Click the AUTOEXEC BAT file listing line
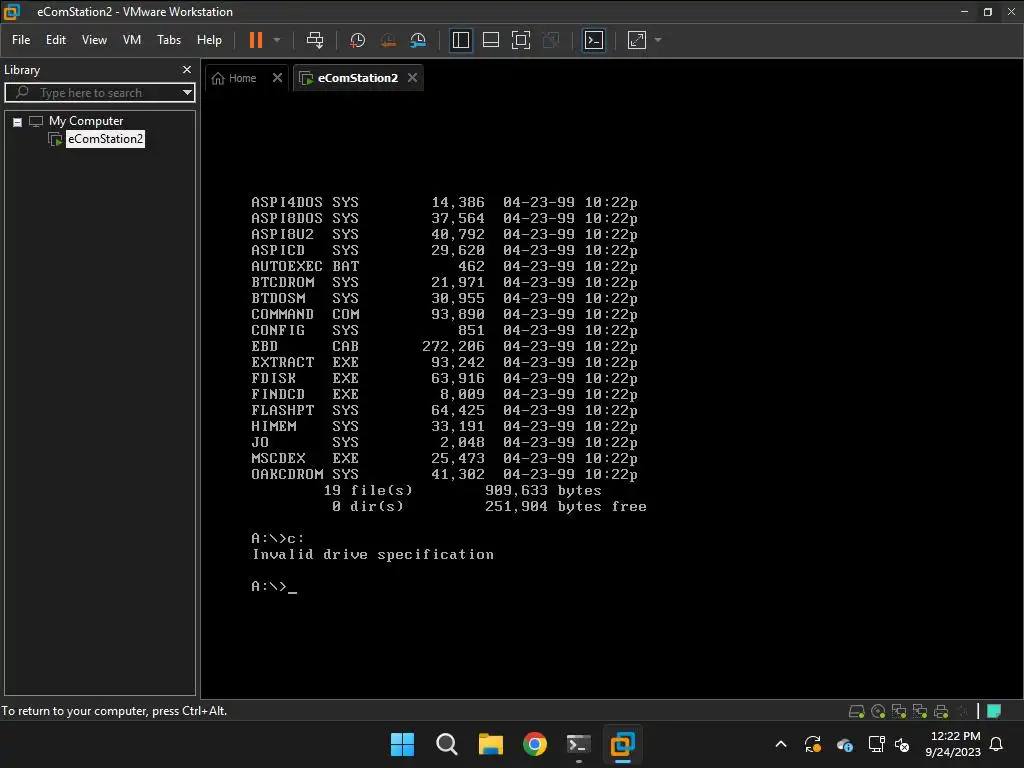 [x=444, y=266]
